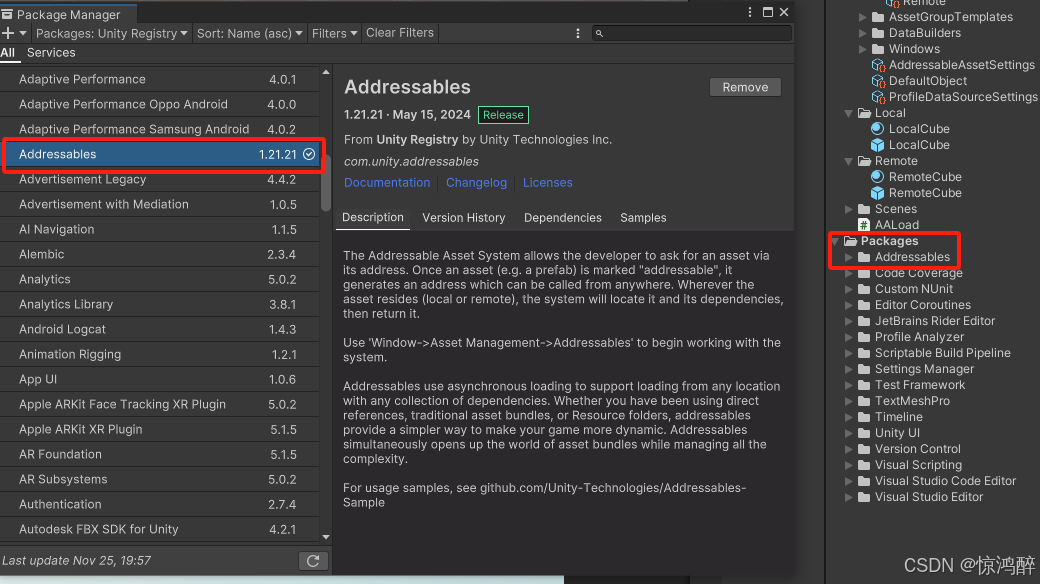The image size is (1040, 584).
Task: Switch to the Dependencies tab
Action: pos(562,218)
